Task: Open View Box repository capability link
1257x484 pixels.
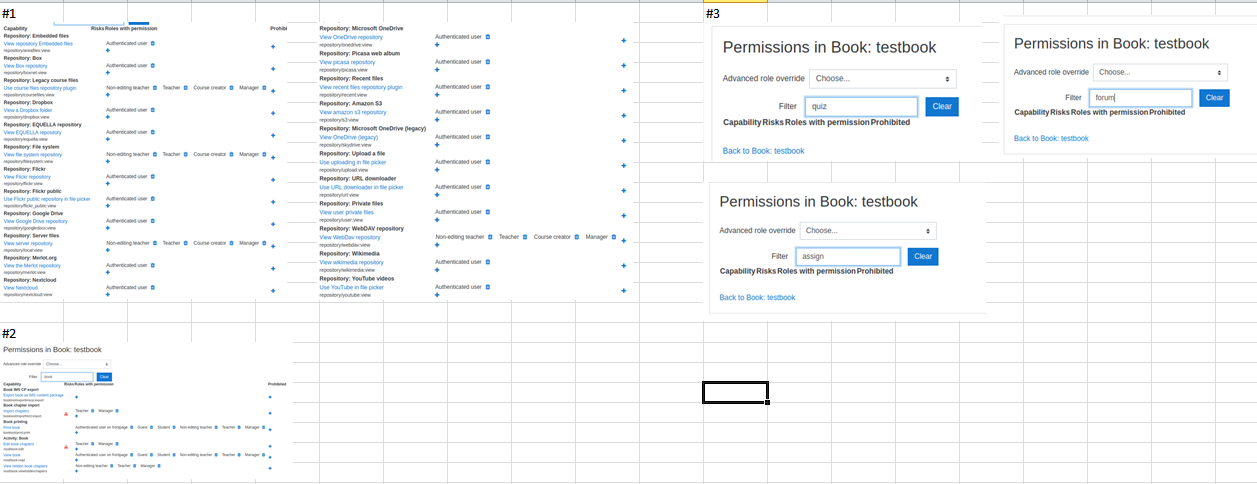Action: pos(25,66)
